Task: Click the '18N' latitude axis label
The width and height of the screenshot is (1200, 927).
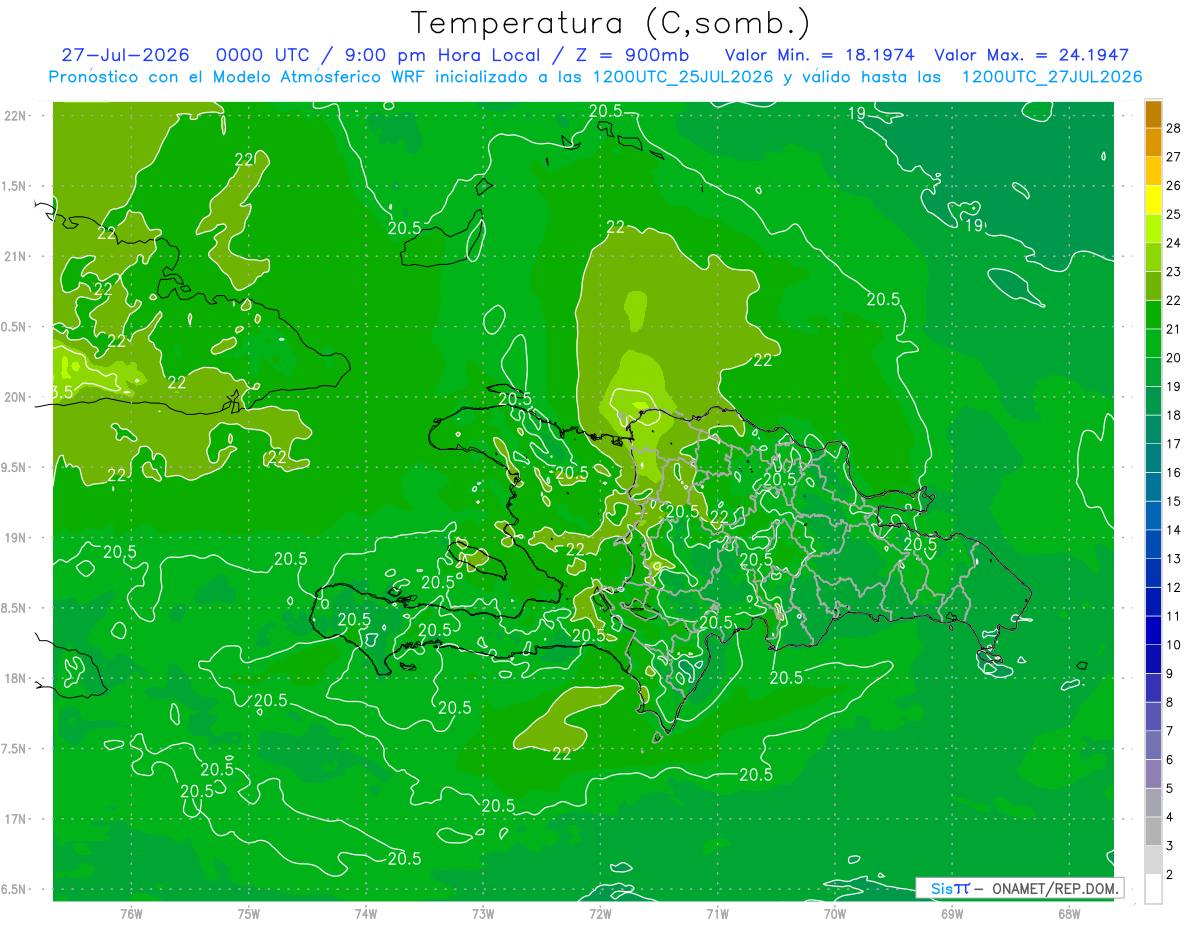Action: [x=15, y=679]
